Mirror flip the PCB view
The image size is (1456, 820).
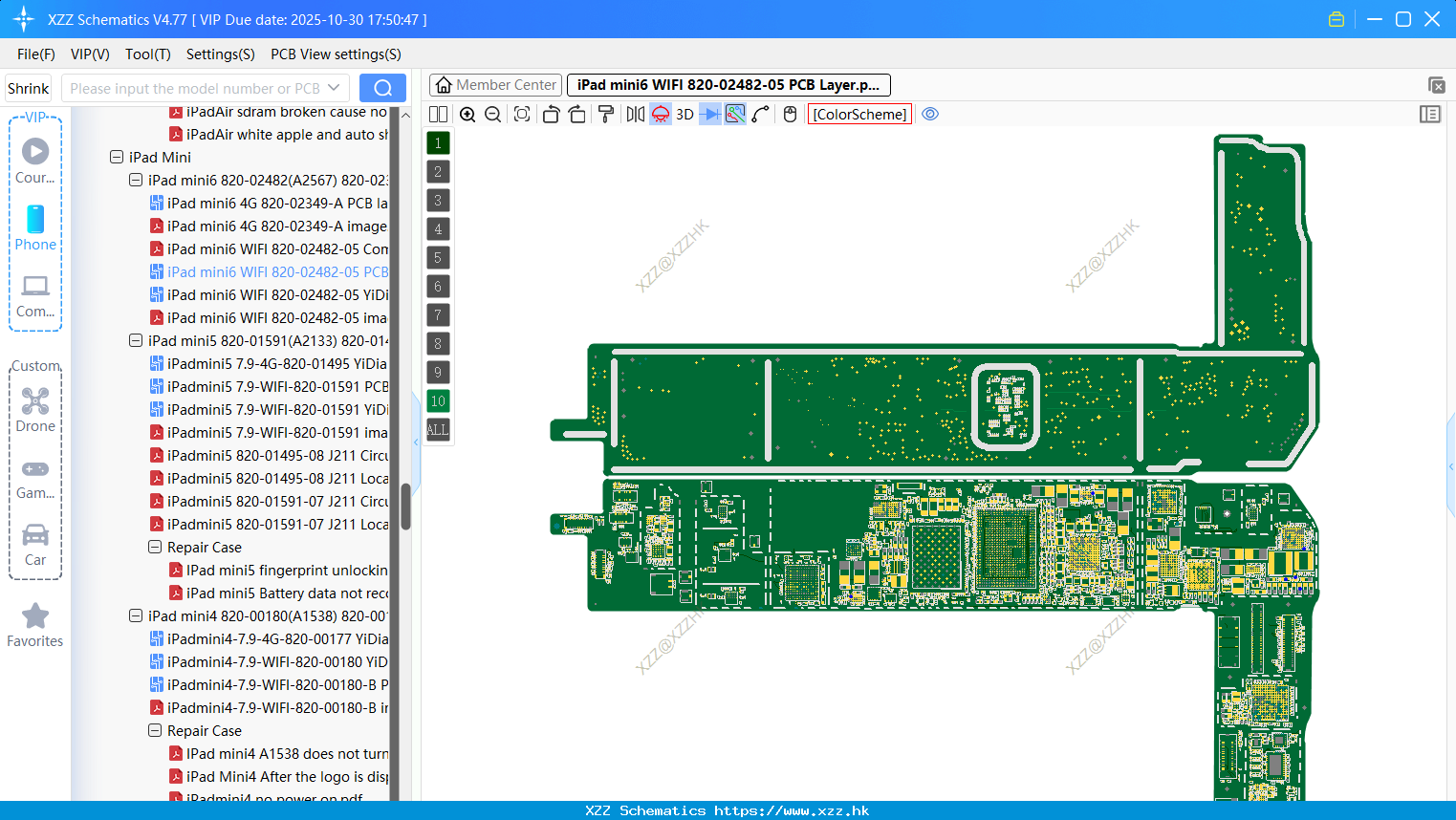[636, 114]
